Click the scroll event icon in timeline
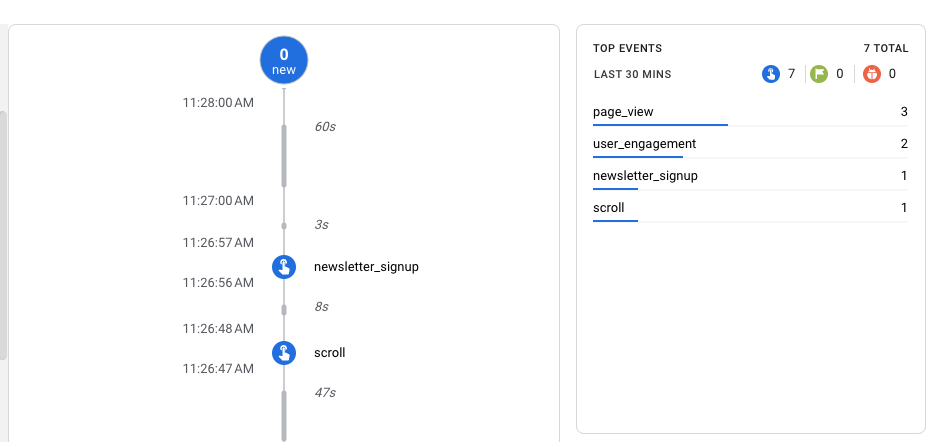 coord(284,353)
